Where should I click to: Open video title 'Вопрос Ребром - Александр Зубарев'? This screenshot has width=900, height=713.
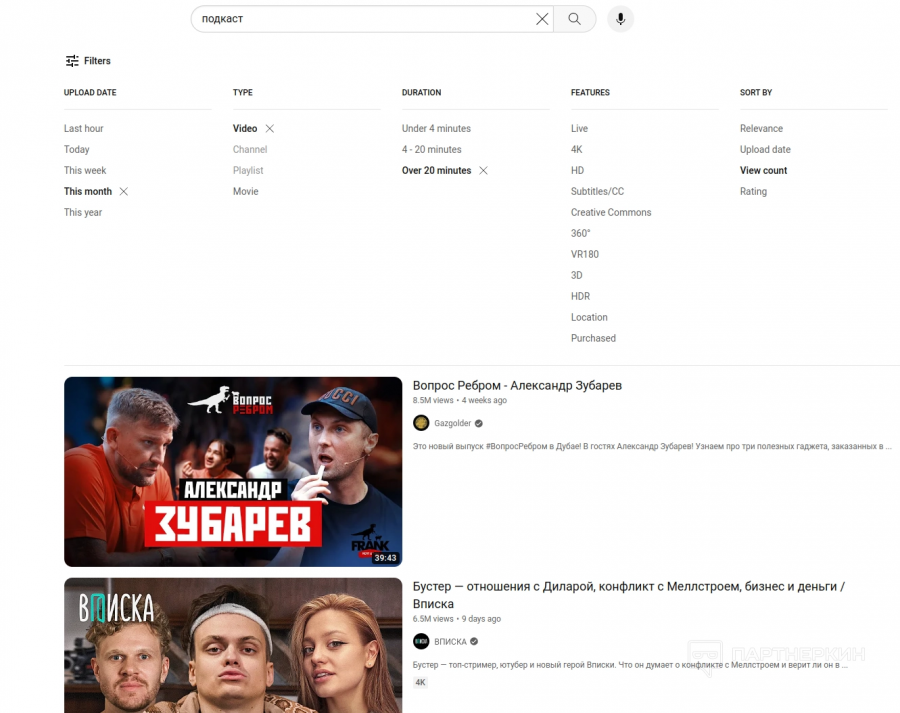[x=517, y=386]
